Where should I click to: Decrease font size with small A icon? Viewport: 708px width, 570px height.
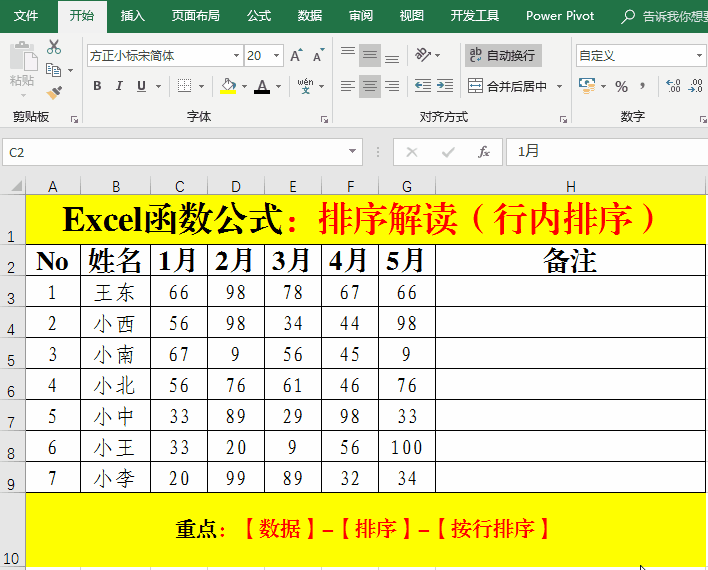point(319,56)
